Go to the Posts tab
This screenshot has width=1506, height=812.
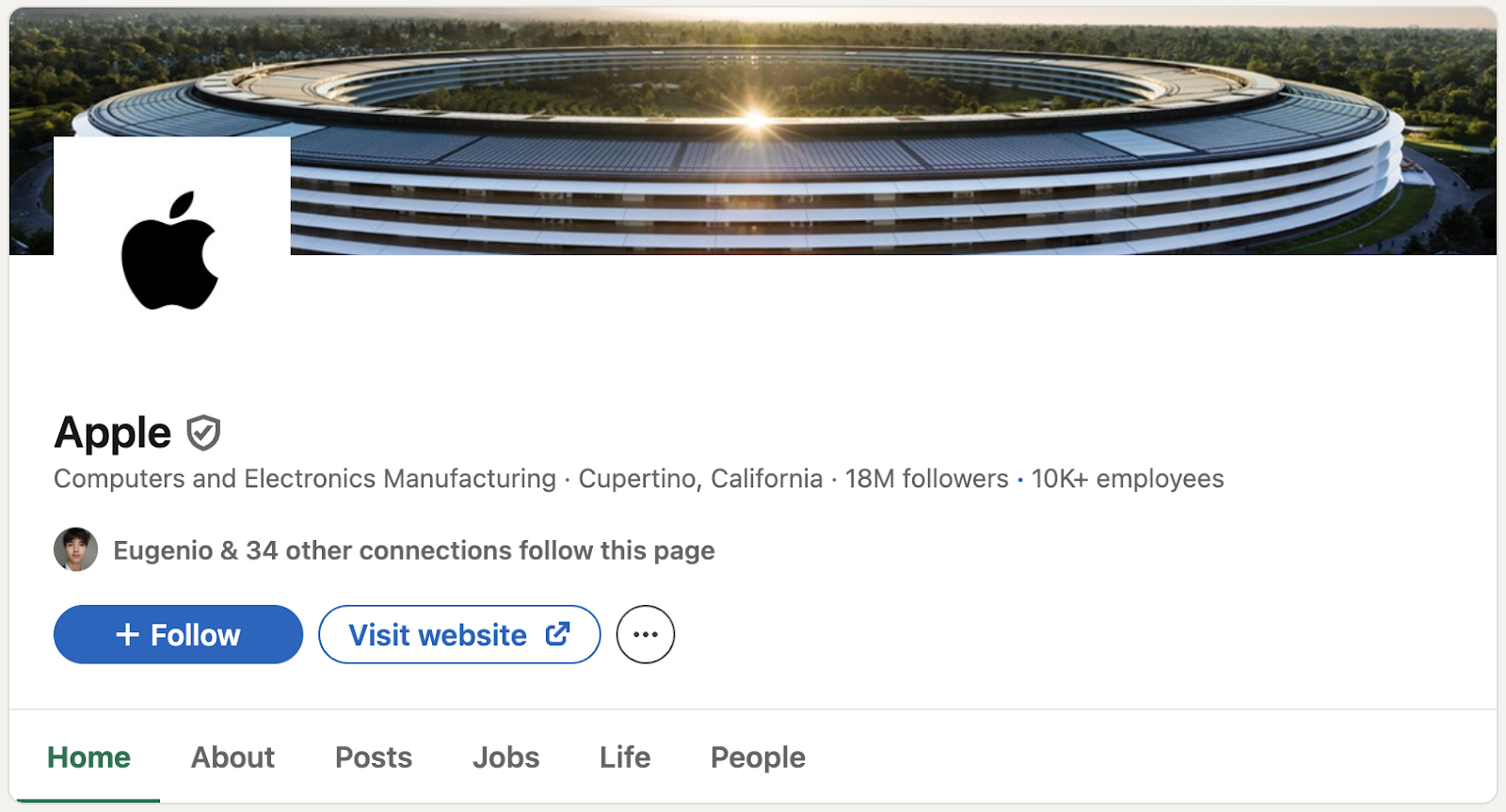click(374, 757)
